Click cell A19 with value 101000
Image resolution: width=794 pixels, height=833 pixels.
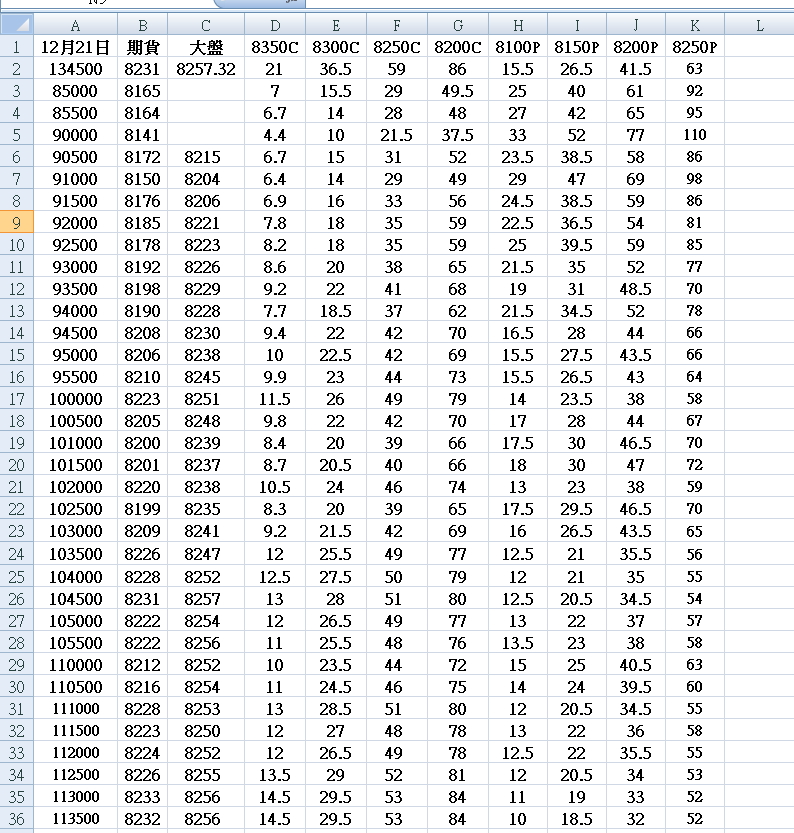[x=75, y=443]
